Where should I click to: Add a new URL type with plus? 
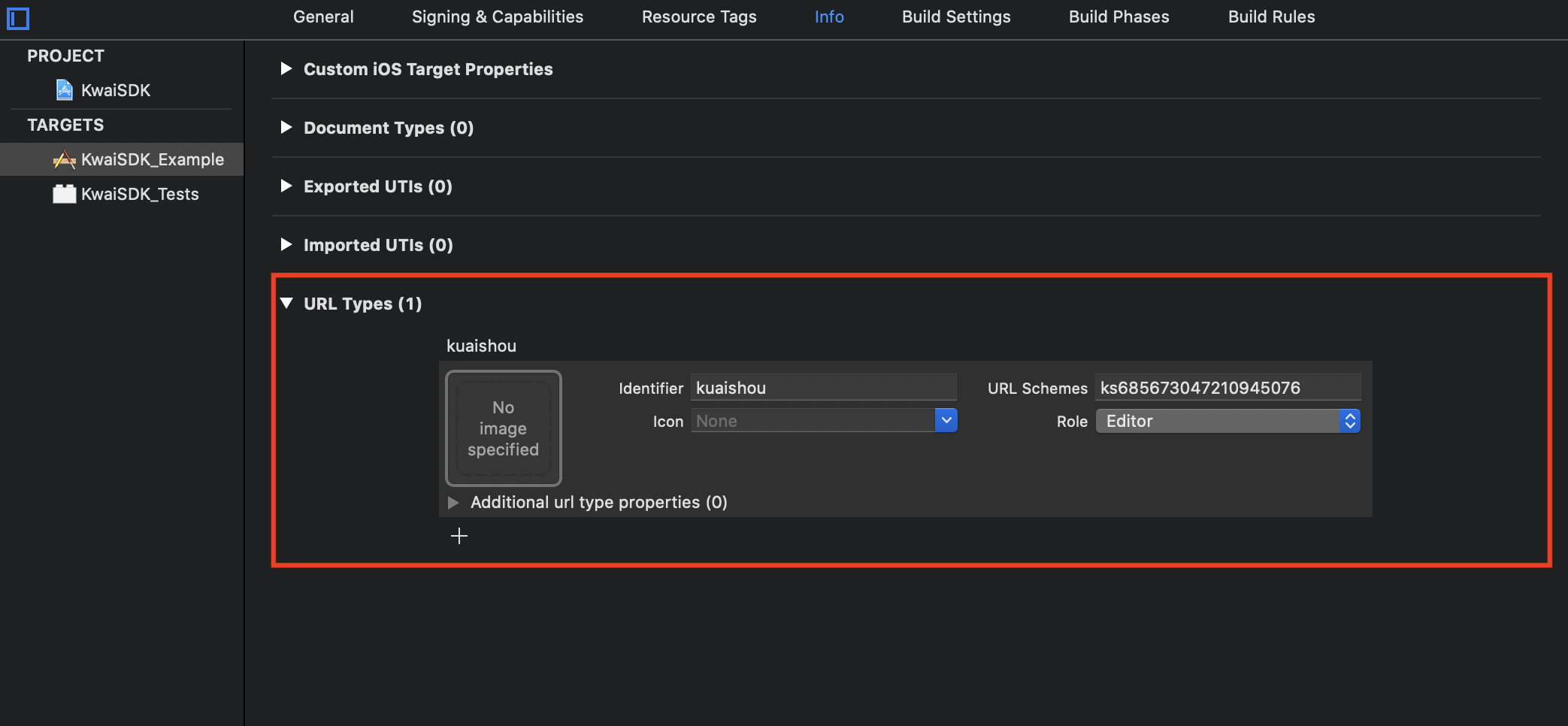[459, 536]
